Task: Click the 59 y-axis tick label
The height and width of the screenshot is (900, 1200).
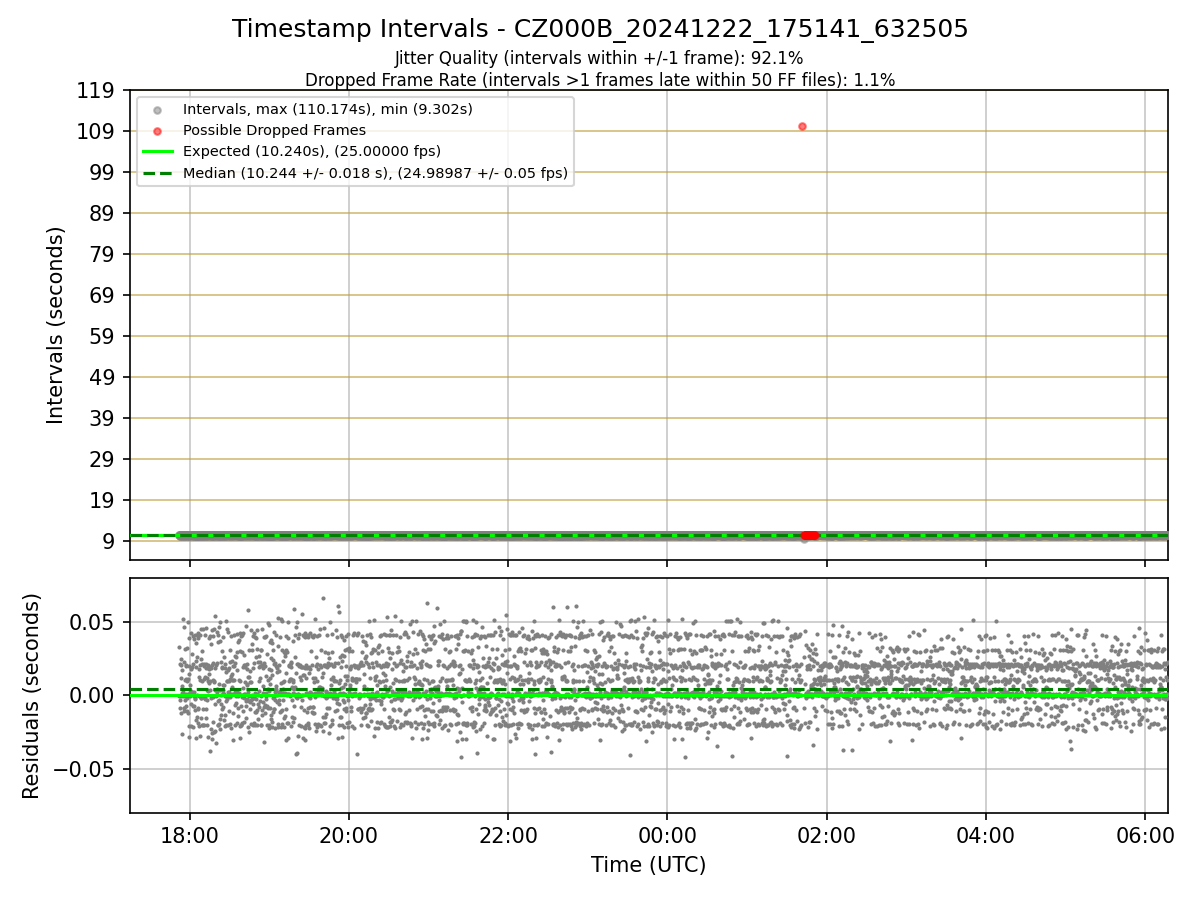Action: click(x=104, y=337)
